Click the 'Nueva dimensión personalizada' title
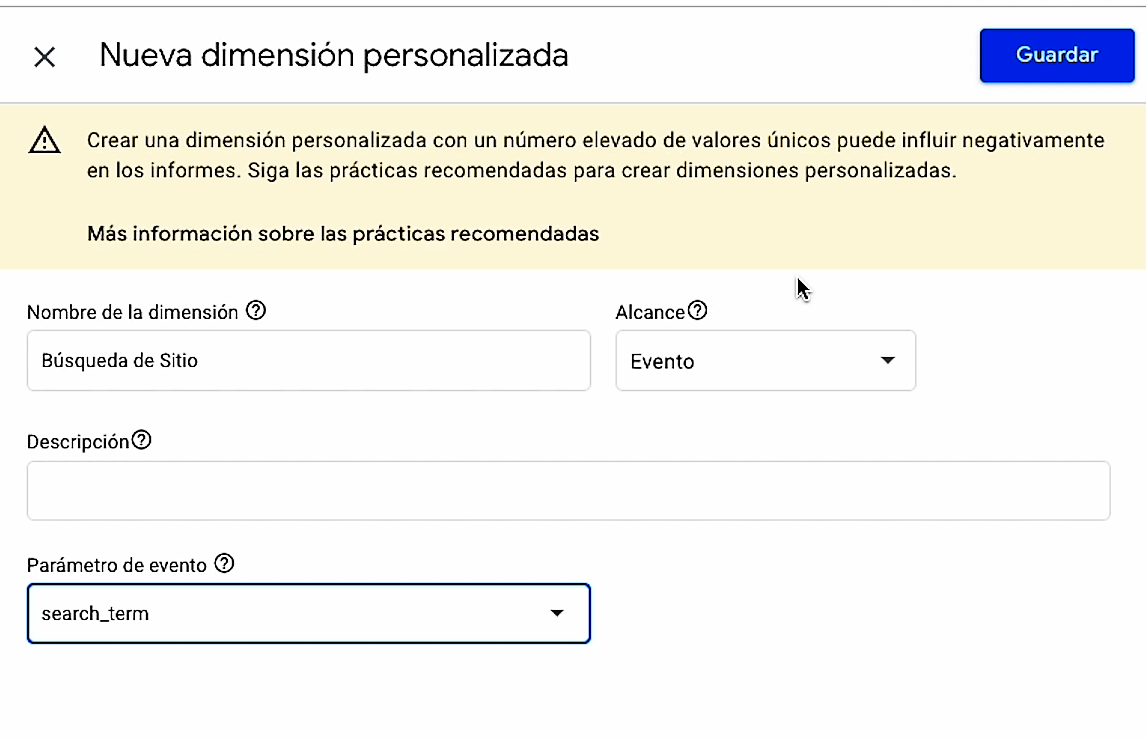Screen dimensions: 1146x738 [x=334, y=55]
